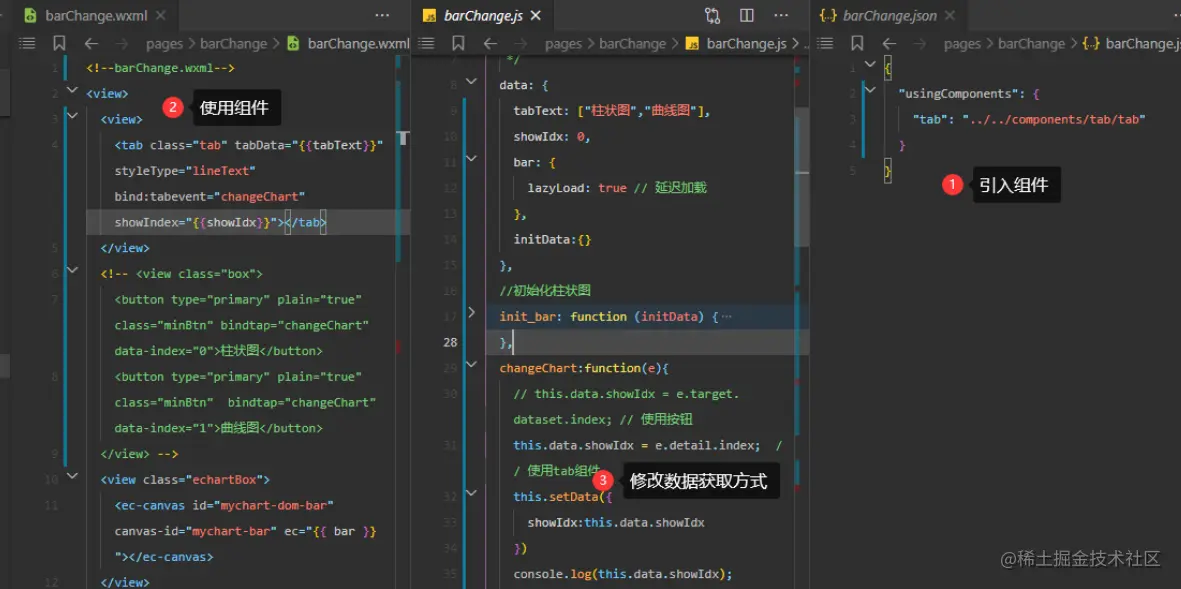Click the bind:tabevent="changeChart" line
Viewport: 1181px width, 589px height.
[x=209, y=197]
